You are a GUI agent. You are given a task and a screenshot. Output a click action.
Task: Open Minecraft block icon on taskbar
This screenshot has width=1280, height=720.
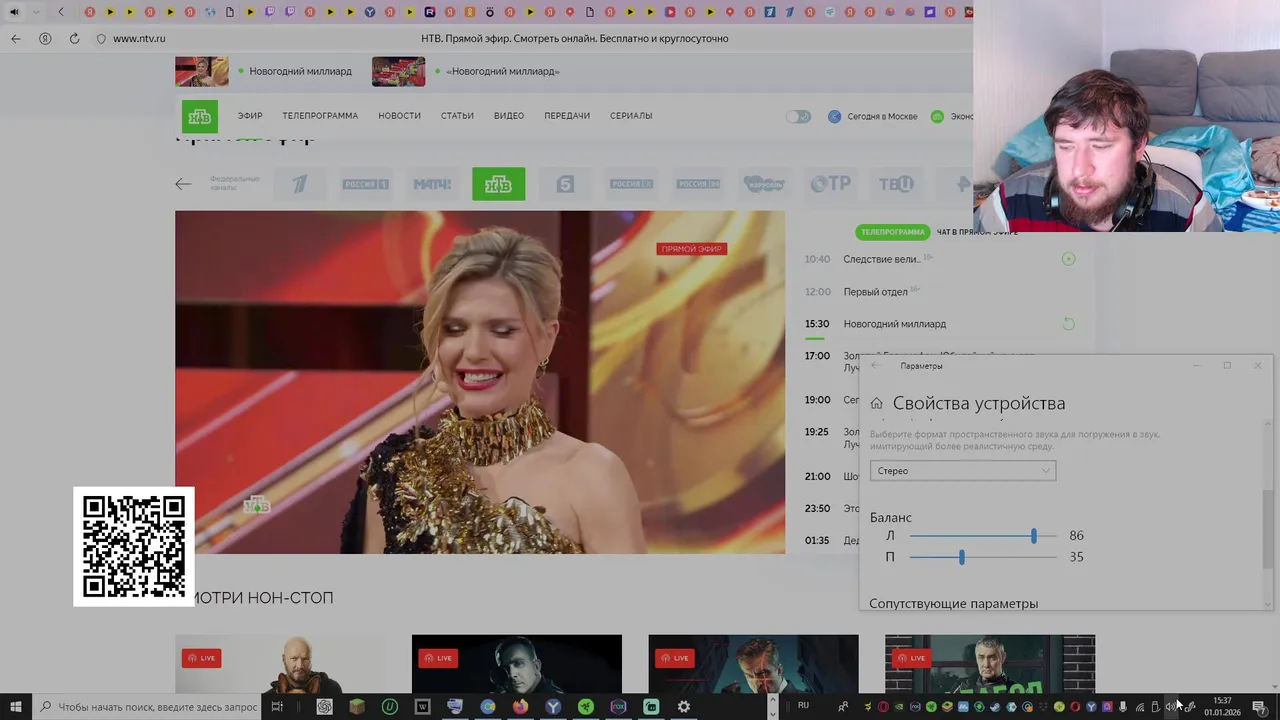tap(357, 707)
